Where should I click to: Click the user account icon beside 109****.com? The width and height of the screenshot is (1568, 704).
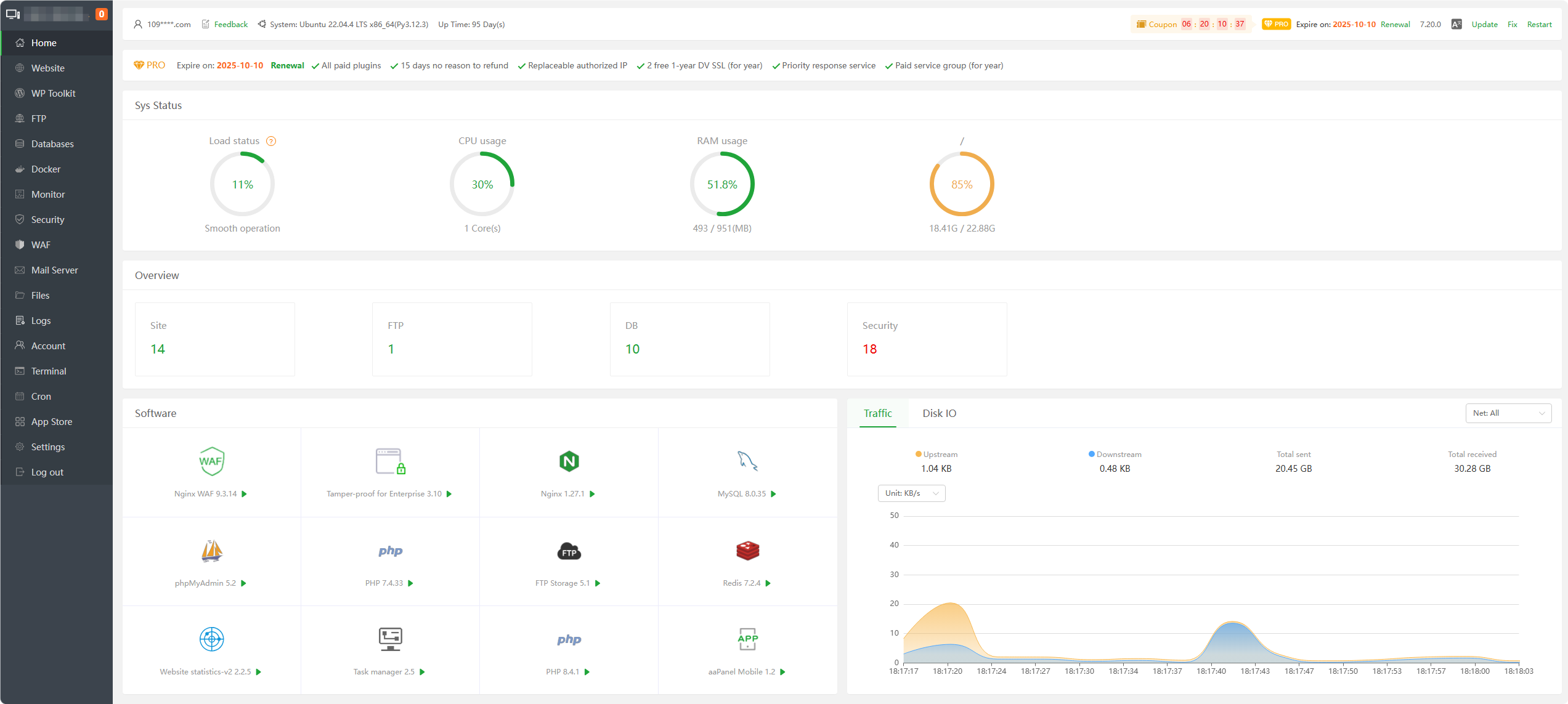138,25
